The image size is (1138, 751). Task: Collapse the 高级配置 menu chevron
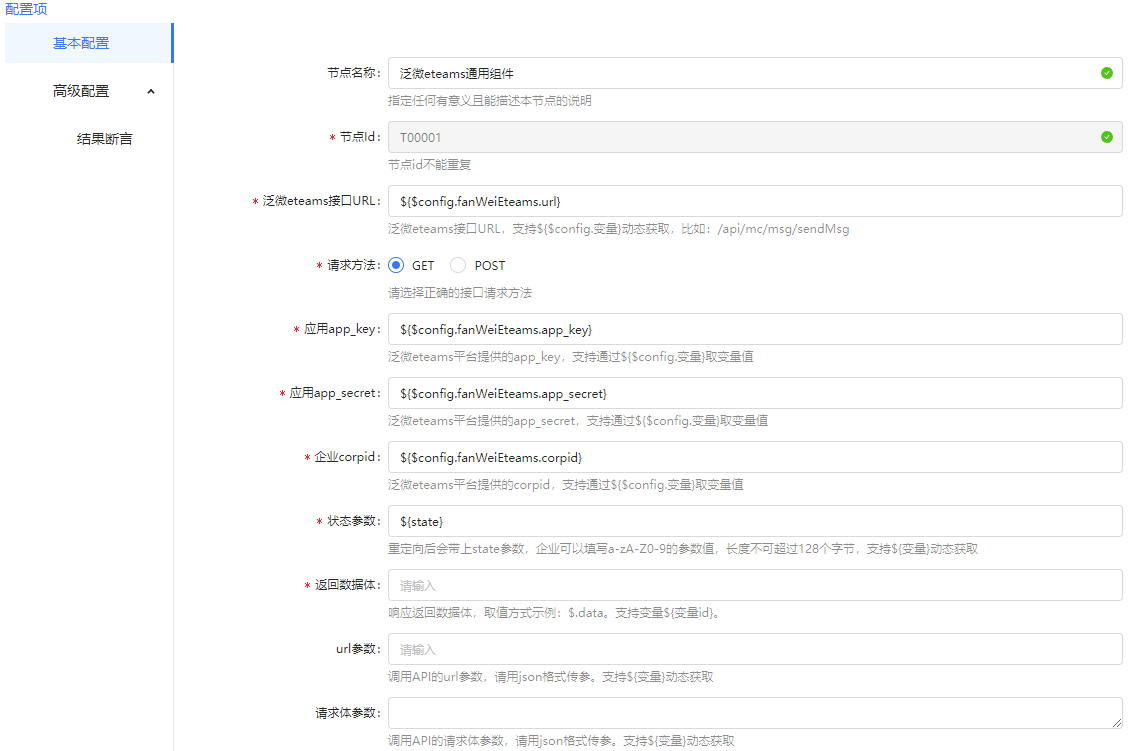(x=151, y=91)
